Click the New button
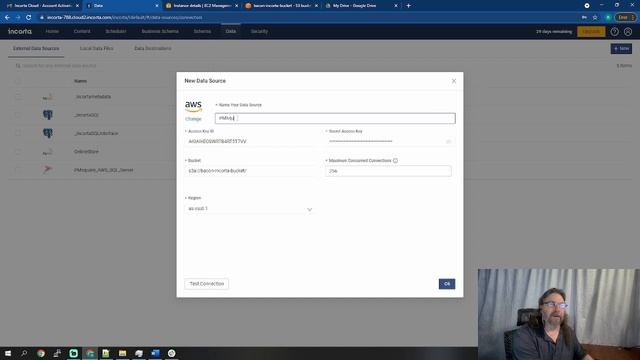This screenshot has height=360, width=640. 621,49
